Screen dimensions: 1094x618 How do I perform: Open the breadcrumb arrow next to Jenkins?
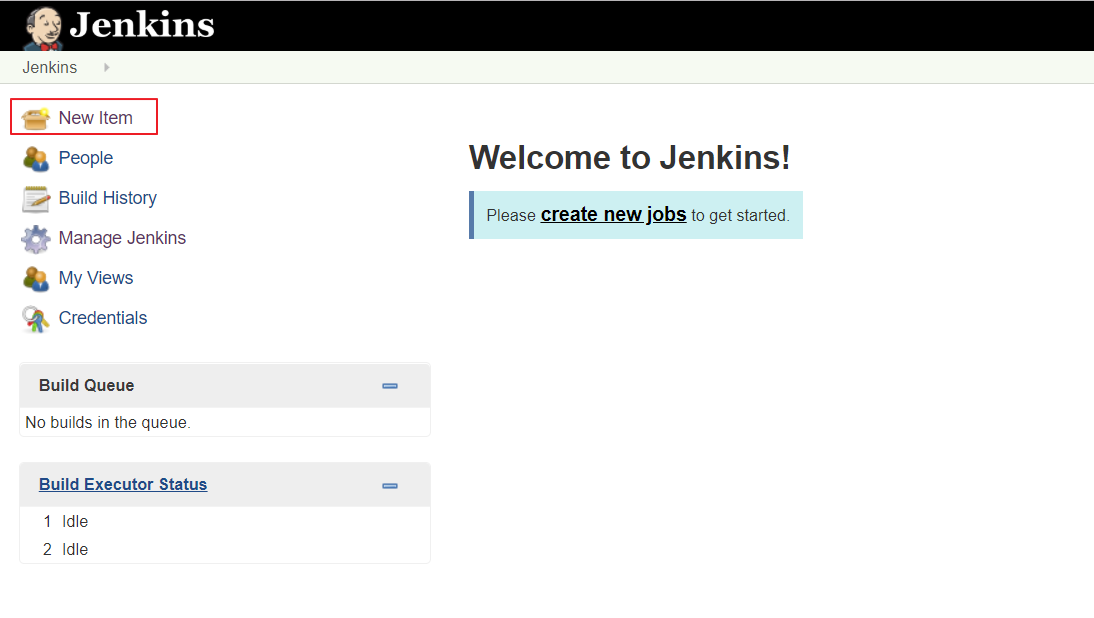106,68
